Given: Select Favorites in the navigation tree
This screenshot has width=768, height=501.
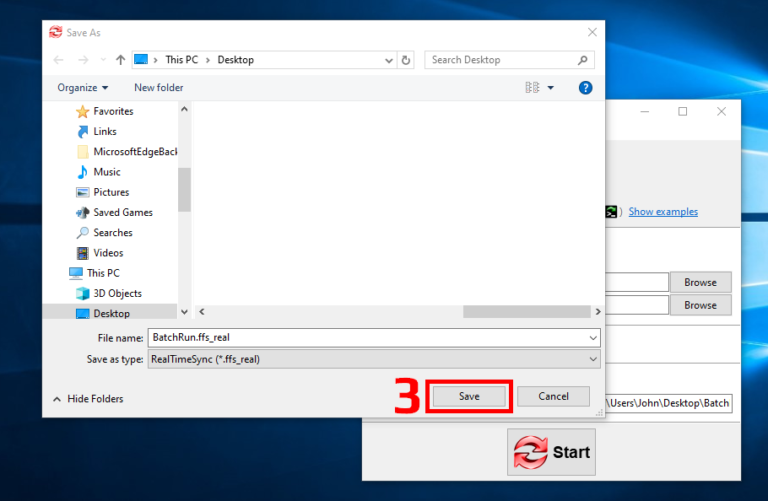Looking at the screenshot, I should click(x=113, y=111).
